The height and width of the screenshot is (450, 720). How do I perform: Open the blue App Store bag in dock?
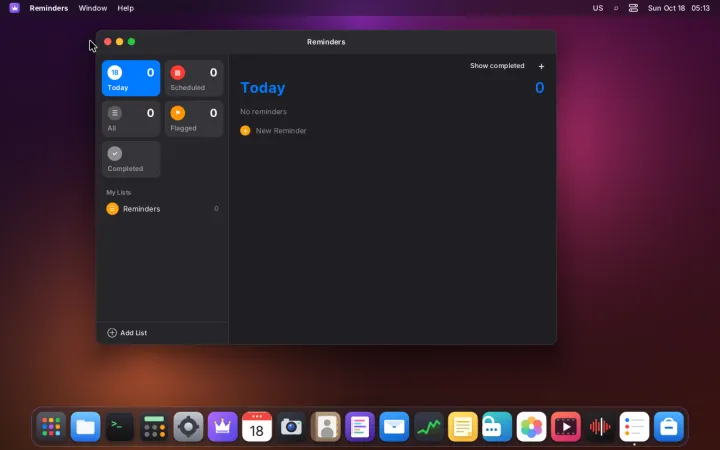pyautogui.click(x=669, y=427)
